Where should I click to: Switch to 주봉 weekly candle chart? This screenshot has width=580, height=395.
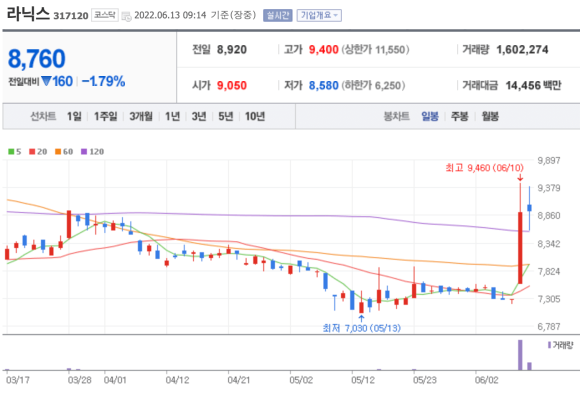point(459,117)
